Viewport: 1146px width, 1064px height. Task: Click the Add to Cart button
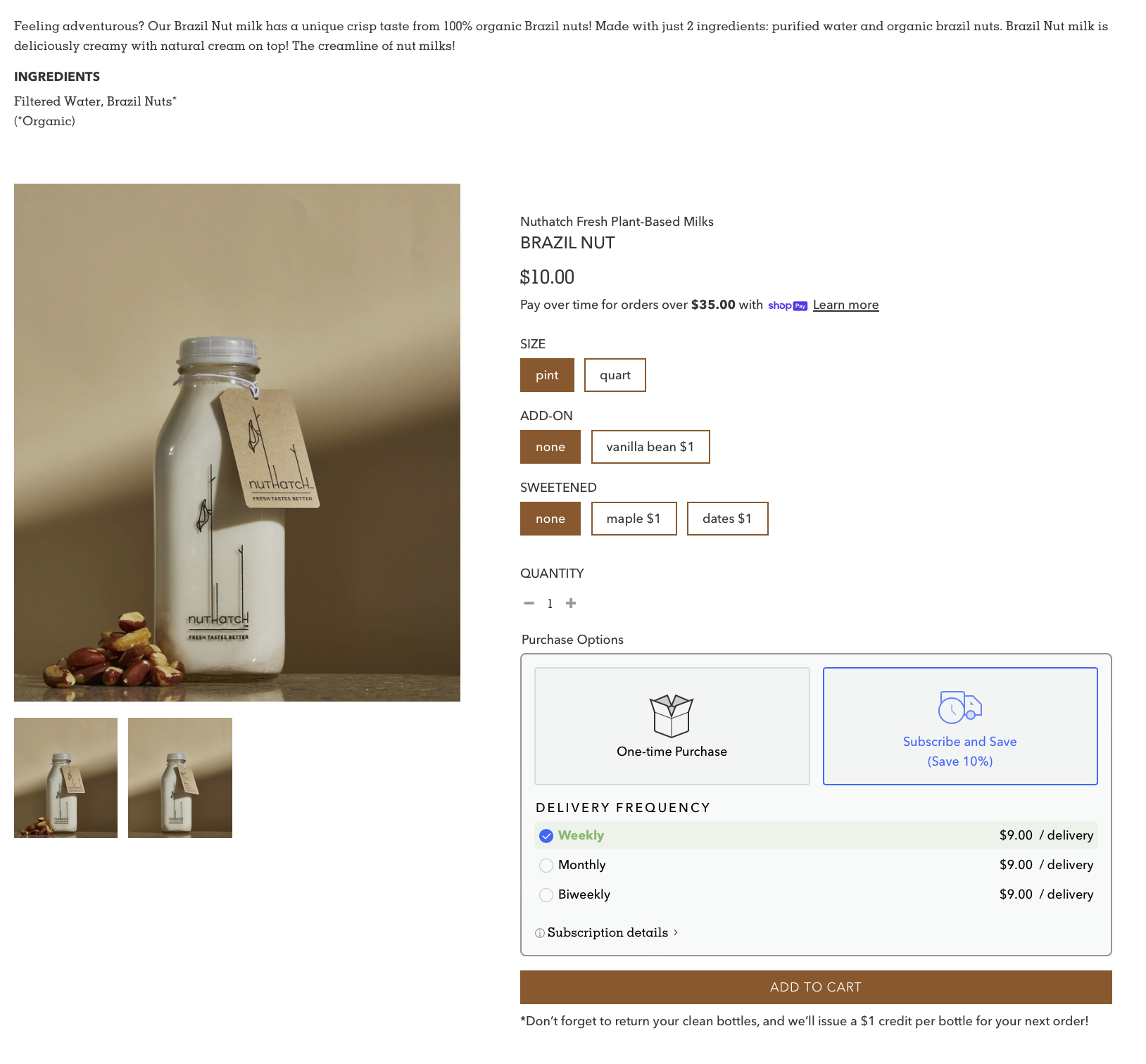point(816,987)
